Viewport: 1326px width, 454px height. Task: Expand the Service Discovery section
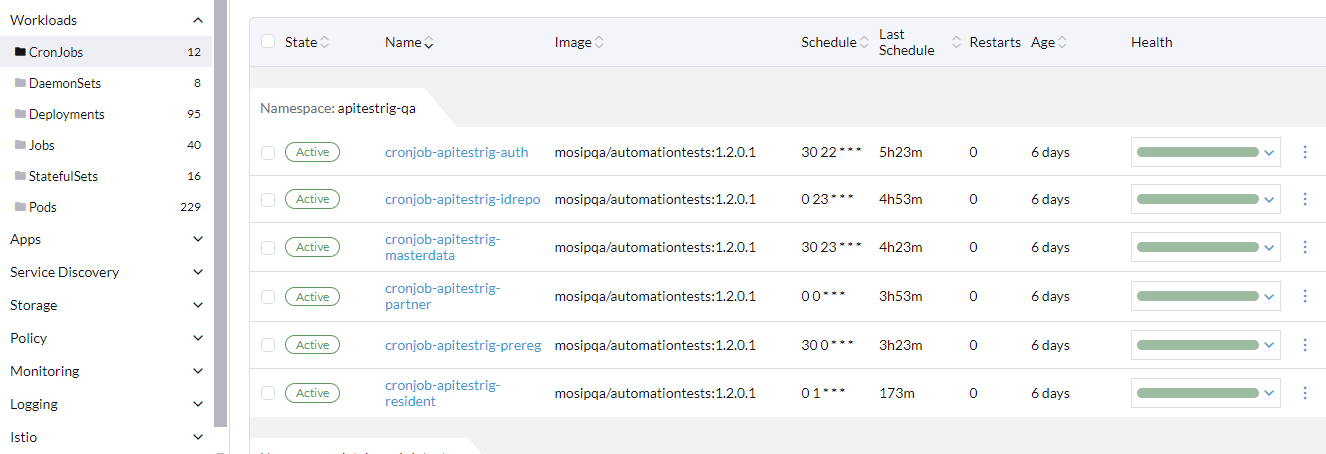[x=197, y=272]
